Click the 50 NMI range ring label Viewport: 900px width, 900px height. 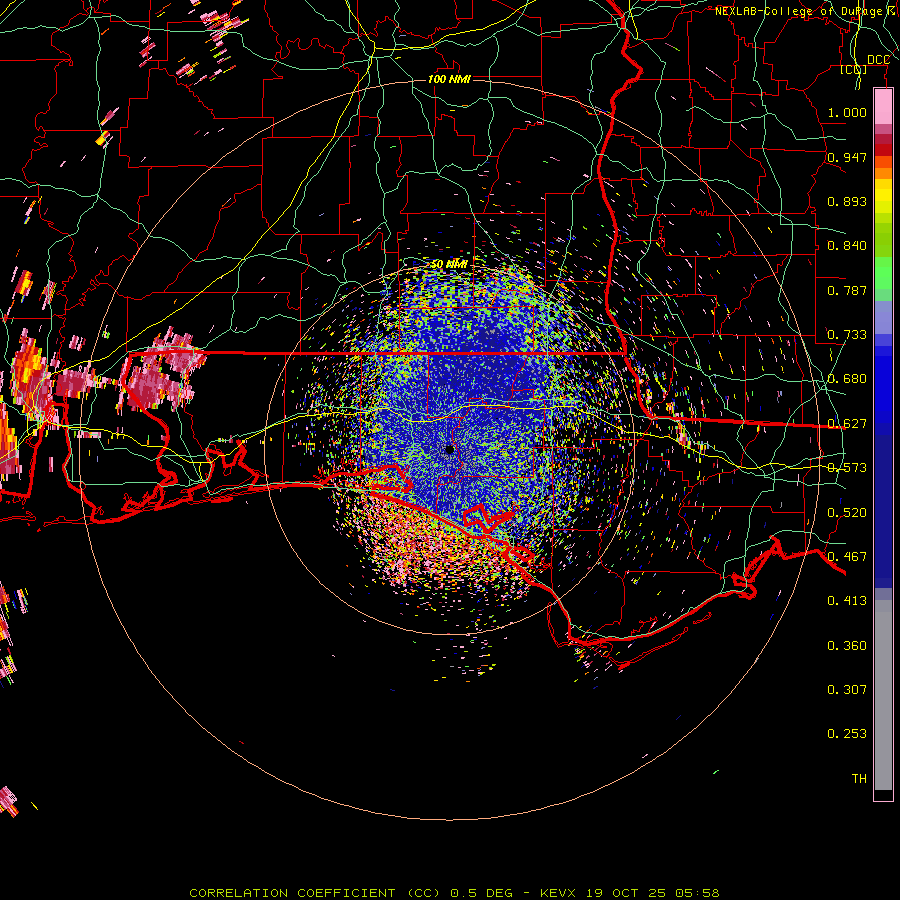coord(449,264)
